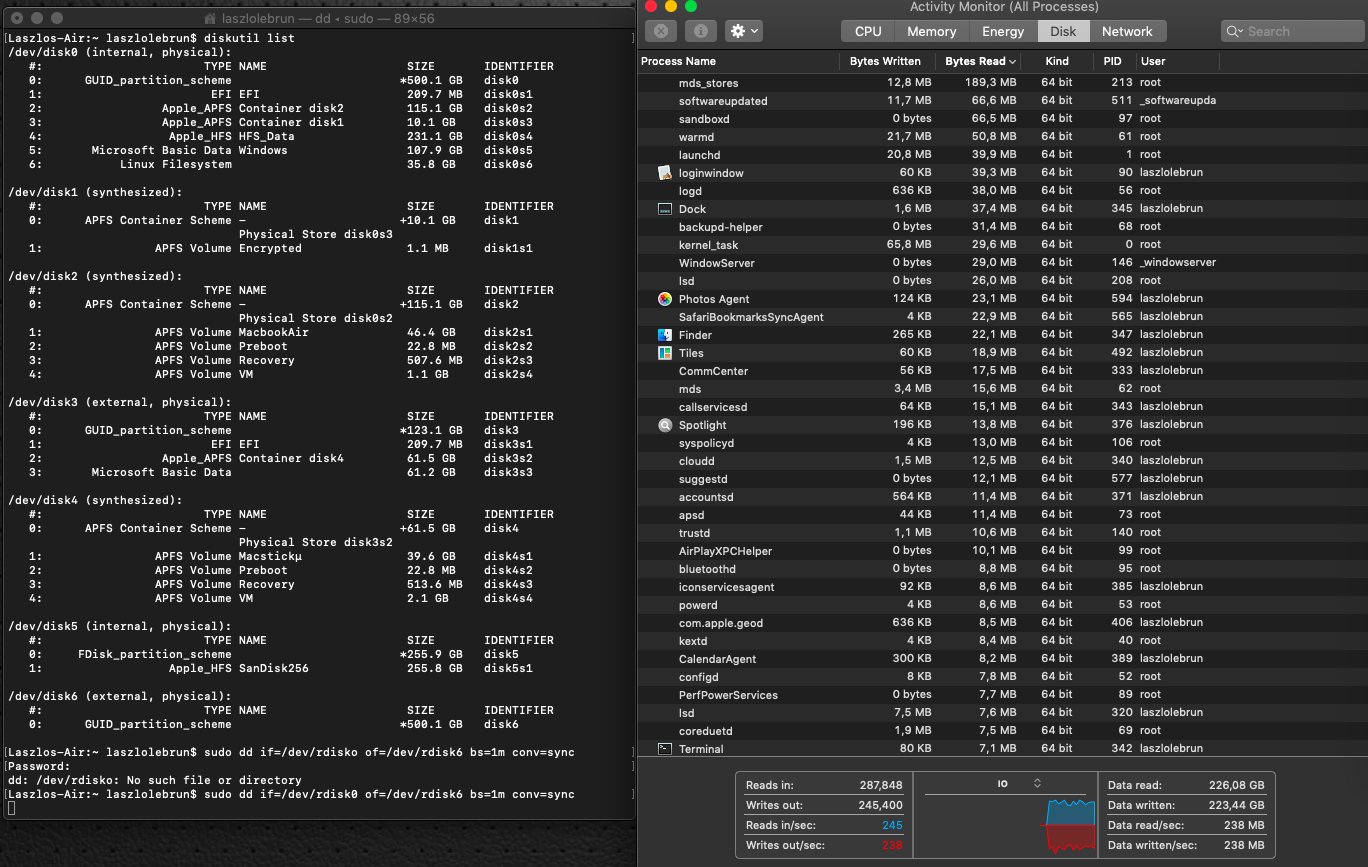Click the Writes out/sec value
1368x867 pixels.
[x=892, y=845]
